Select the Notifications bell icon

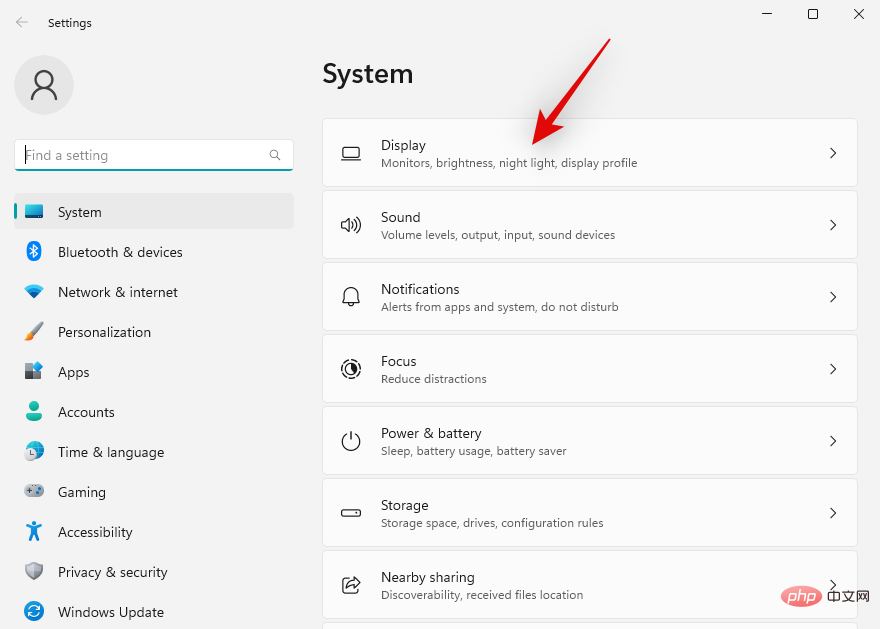tap(351, 296)
